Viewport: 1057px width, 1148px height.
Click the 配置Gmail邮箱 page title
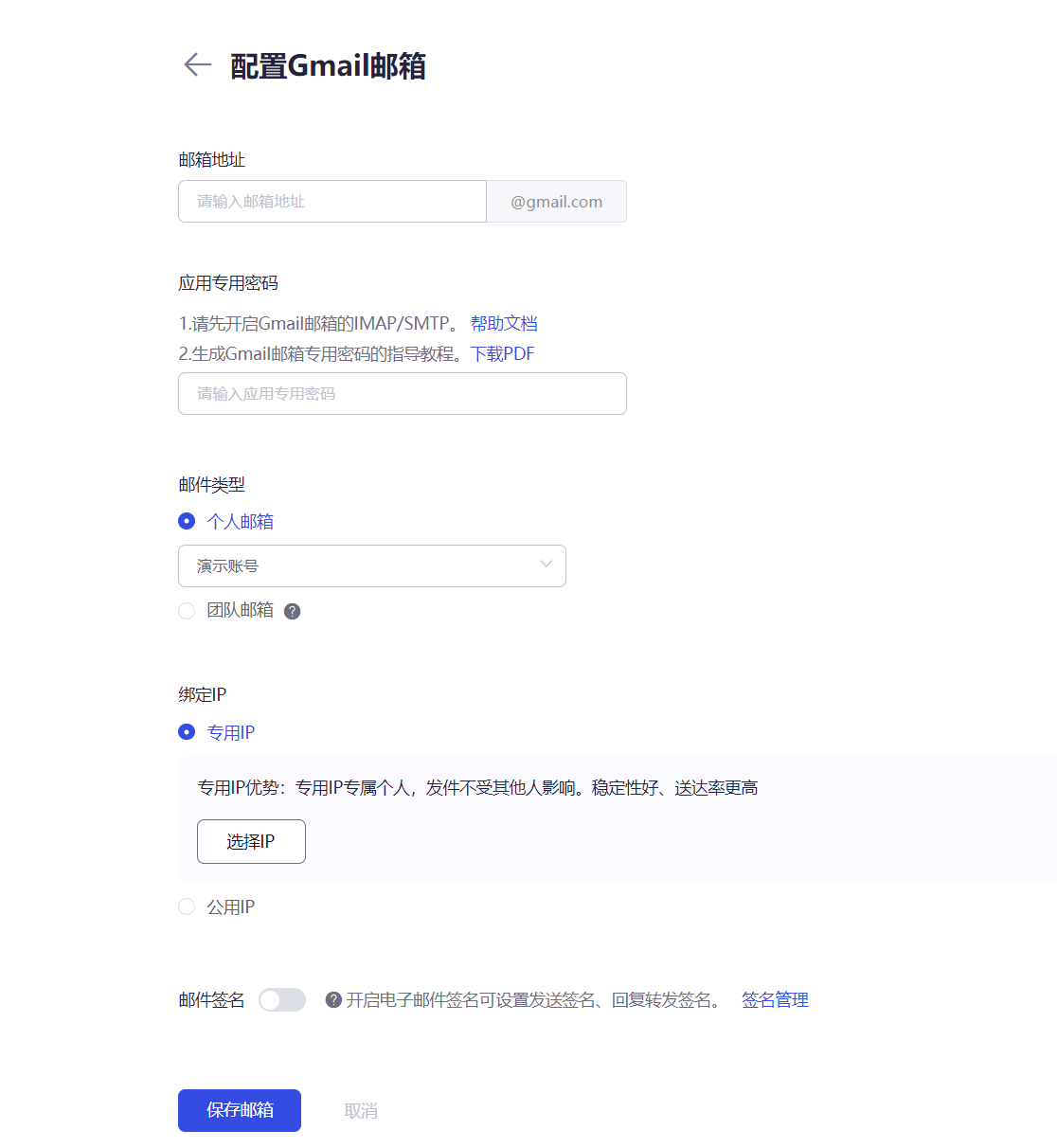click(328, 65)
